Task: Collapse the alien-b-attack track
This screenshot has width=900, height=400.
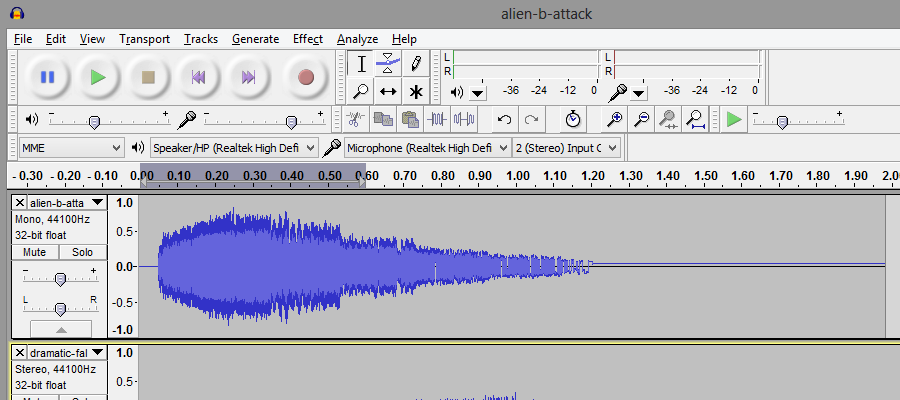Action: pyautogui.click(x=60, y=329)
